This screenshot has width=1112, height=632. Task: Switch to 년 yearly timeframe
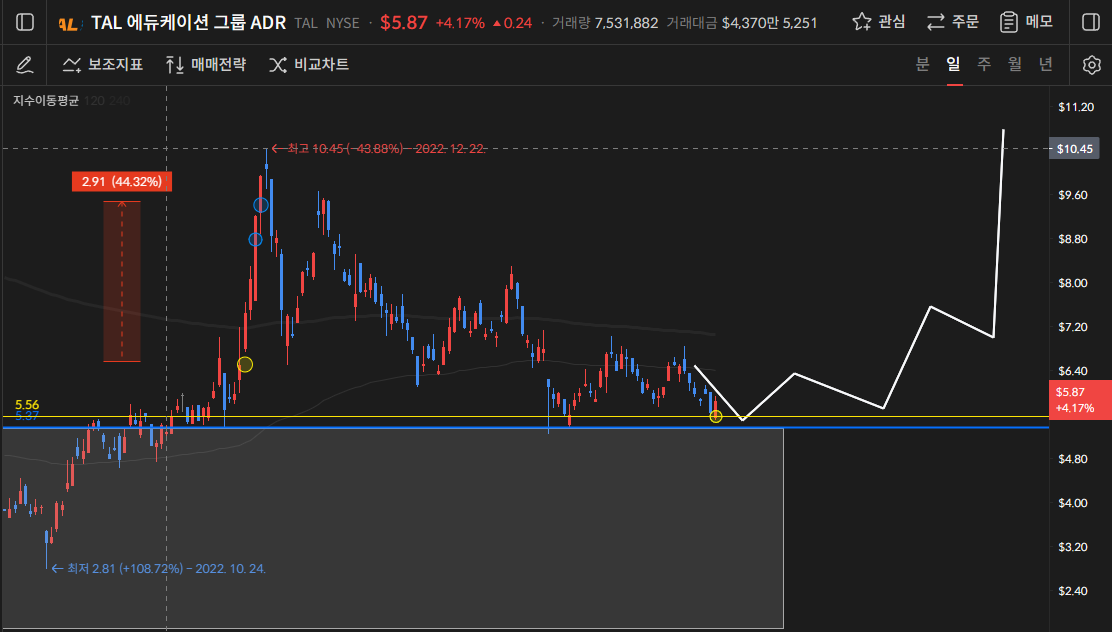[x=1046, y=65]
